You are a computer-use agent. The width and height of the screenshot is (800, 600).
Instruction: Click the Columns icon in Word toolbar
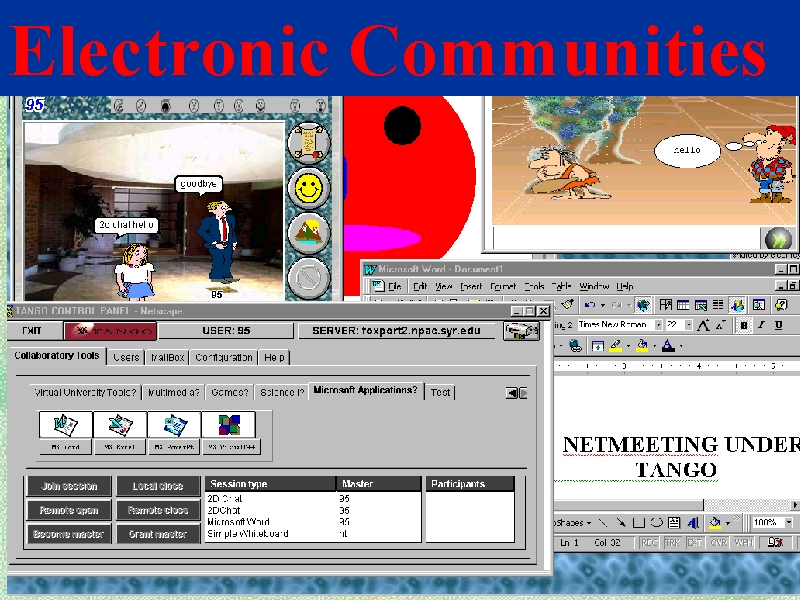[718, 305]
